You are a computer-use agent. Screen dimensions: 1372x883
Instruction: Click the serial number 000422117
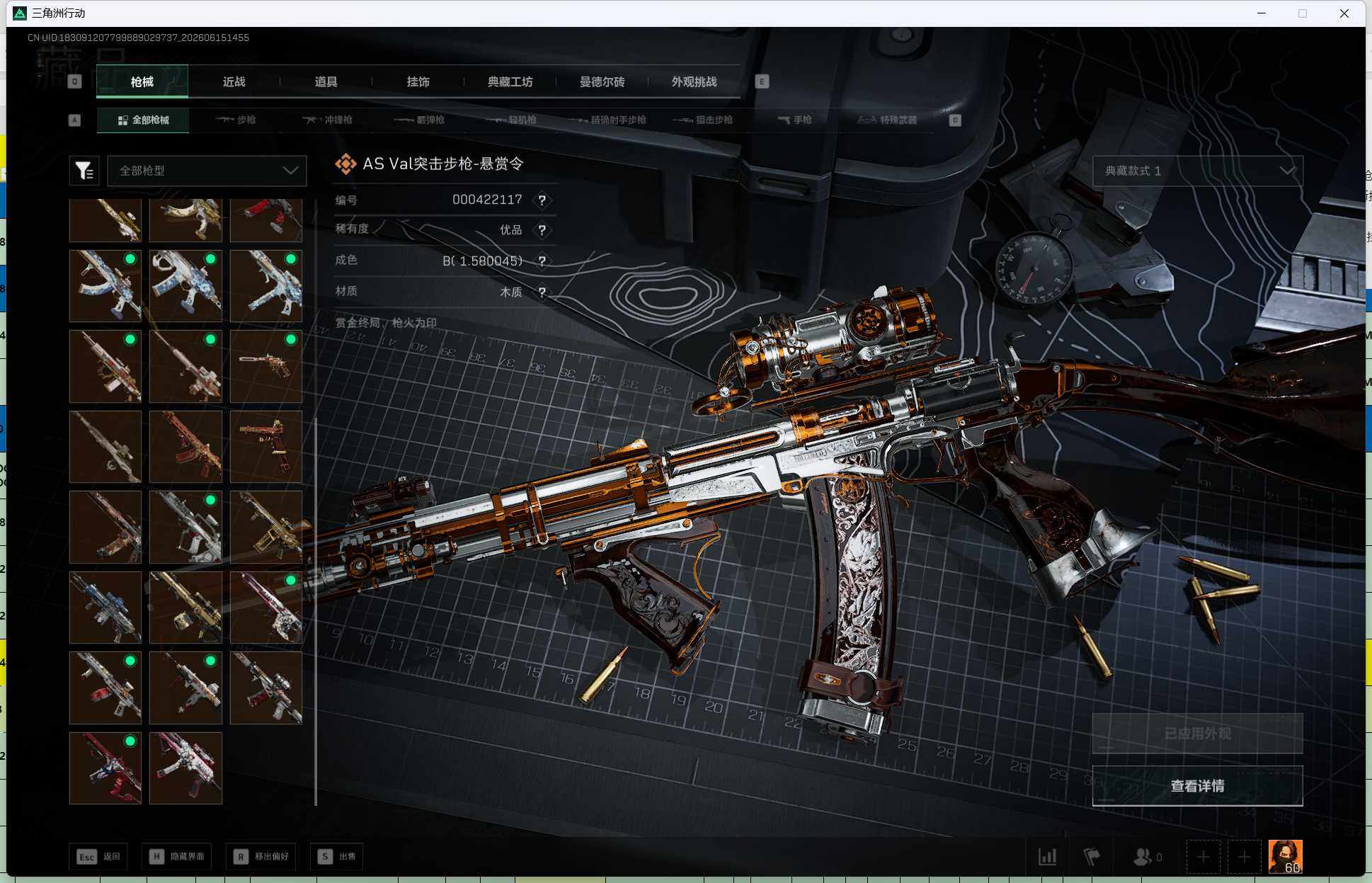point(487,200)
